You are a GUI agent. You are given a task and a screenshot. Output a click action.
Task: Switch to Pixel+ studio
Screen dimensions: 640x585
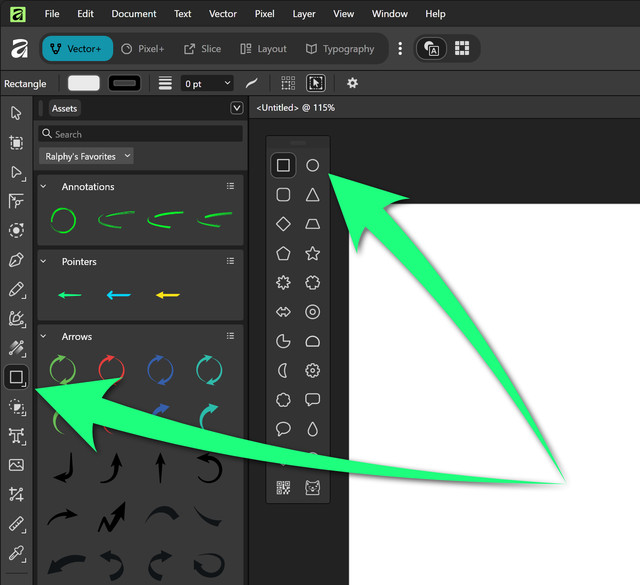pyautogui.click(x=143, y=49)
